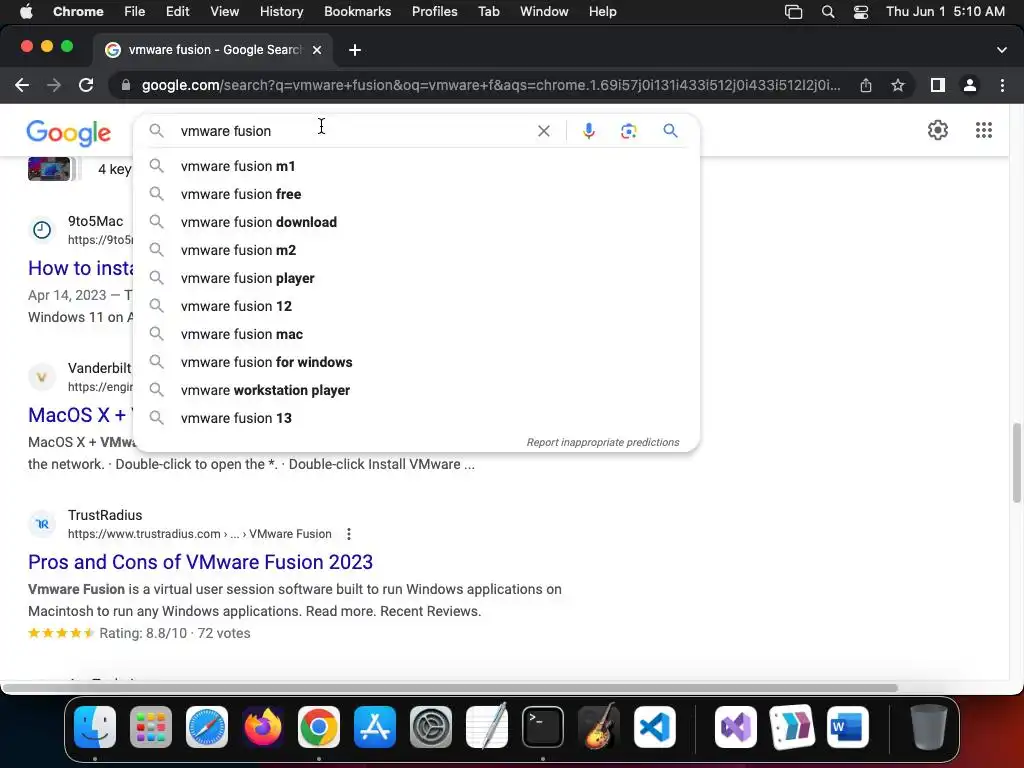The image size is (1024, 768).
Task: Click the TrustRadius URL breadcrumb
Action: 200,534
